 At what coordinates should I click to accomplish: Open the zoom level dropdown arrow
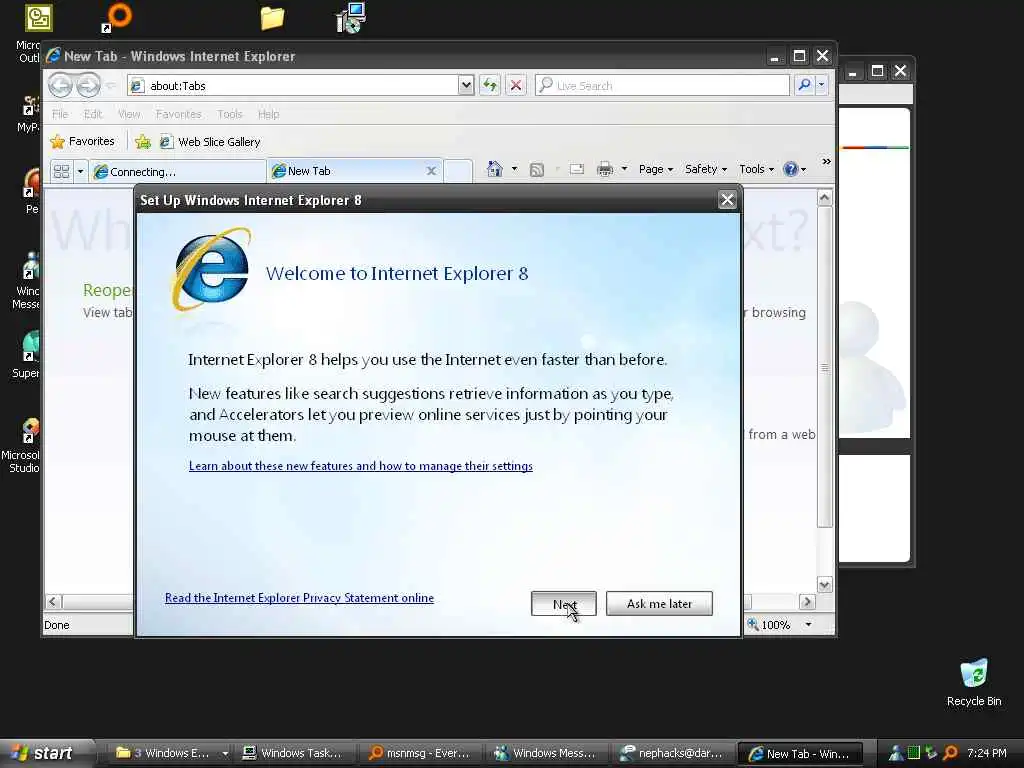pos(808,625)
